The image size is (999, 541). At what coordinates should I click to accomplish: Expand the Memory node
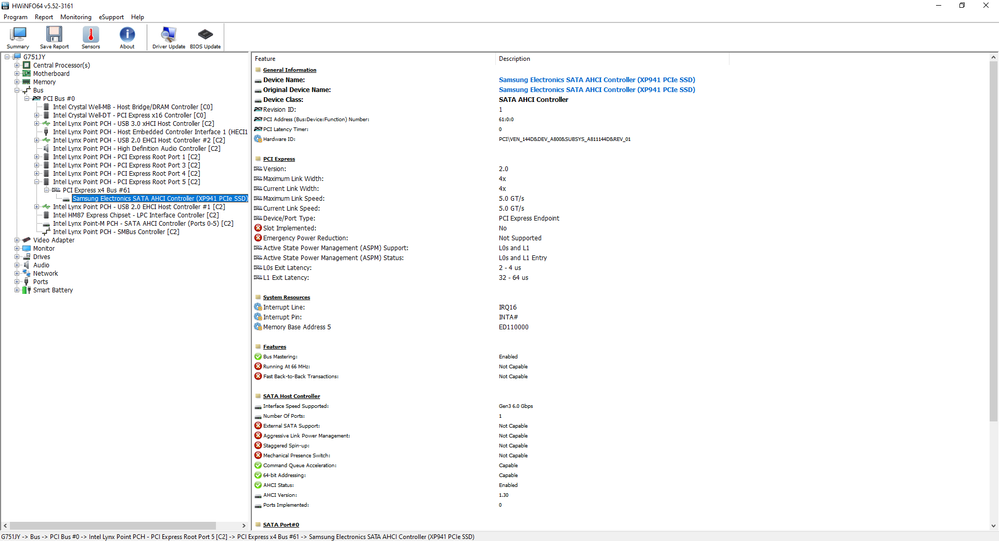[x=17, y=82]
